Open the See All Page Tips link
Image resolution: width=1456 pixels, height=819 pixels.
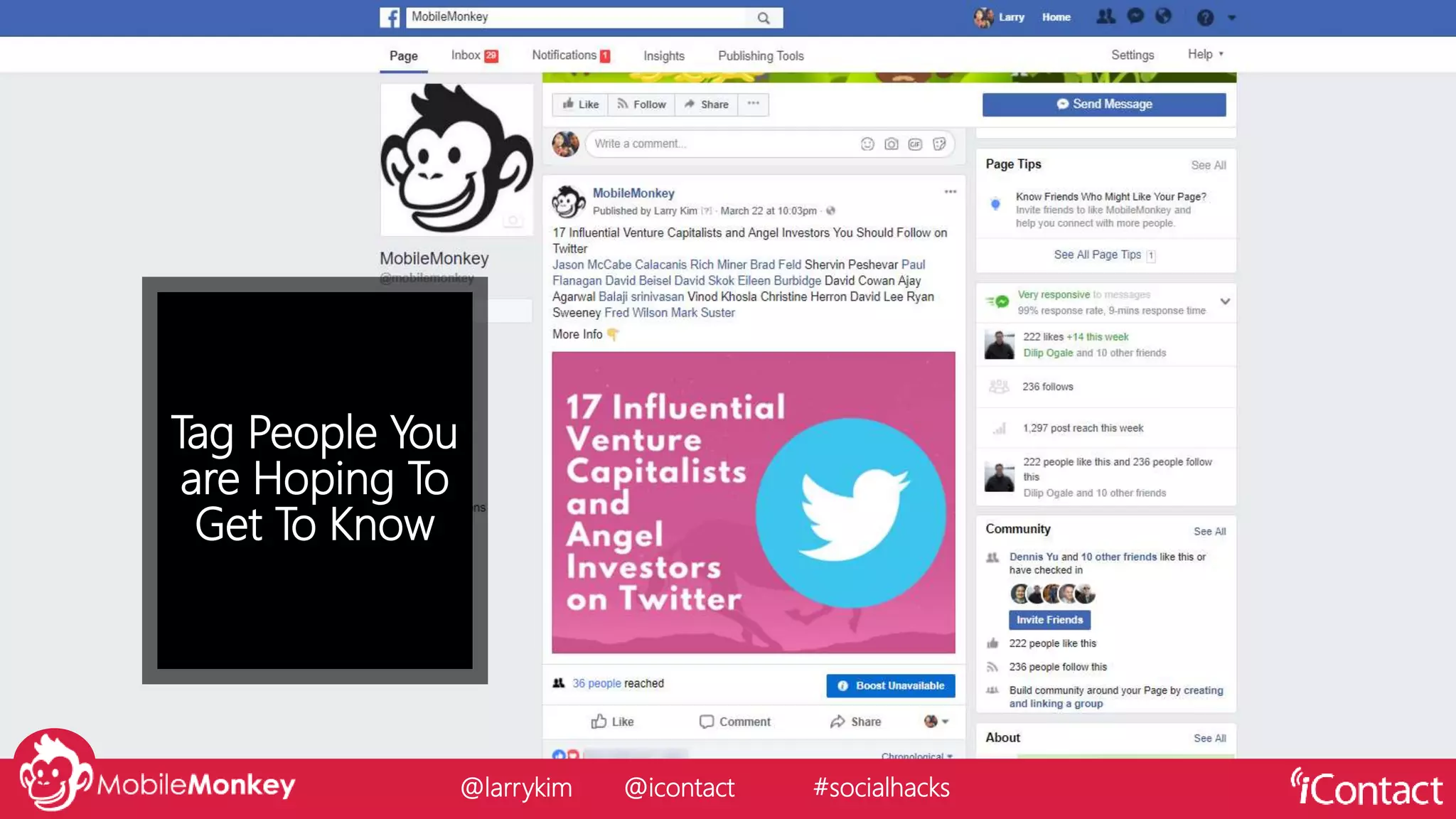(x=1098, y=255)
